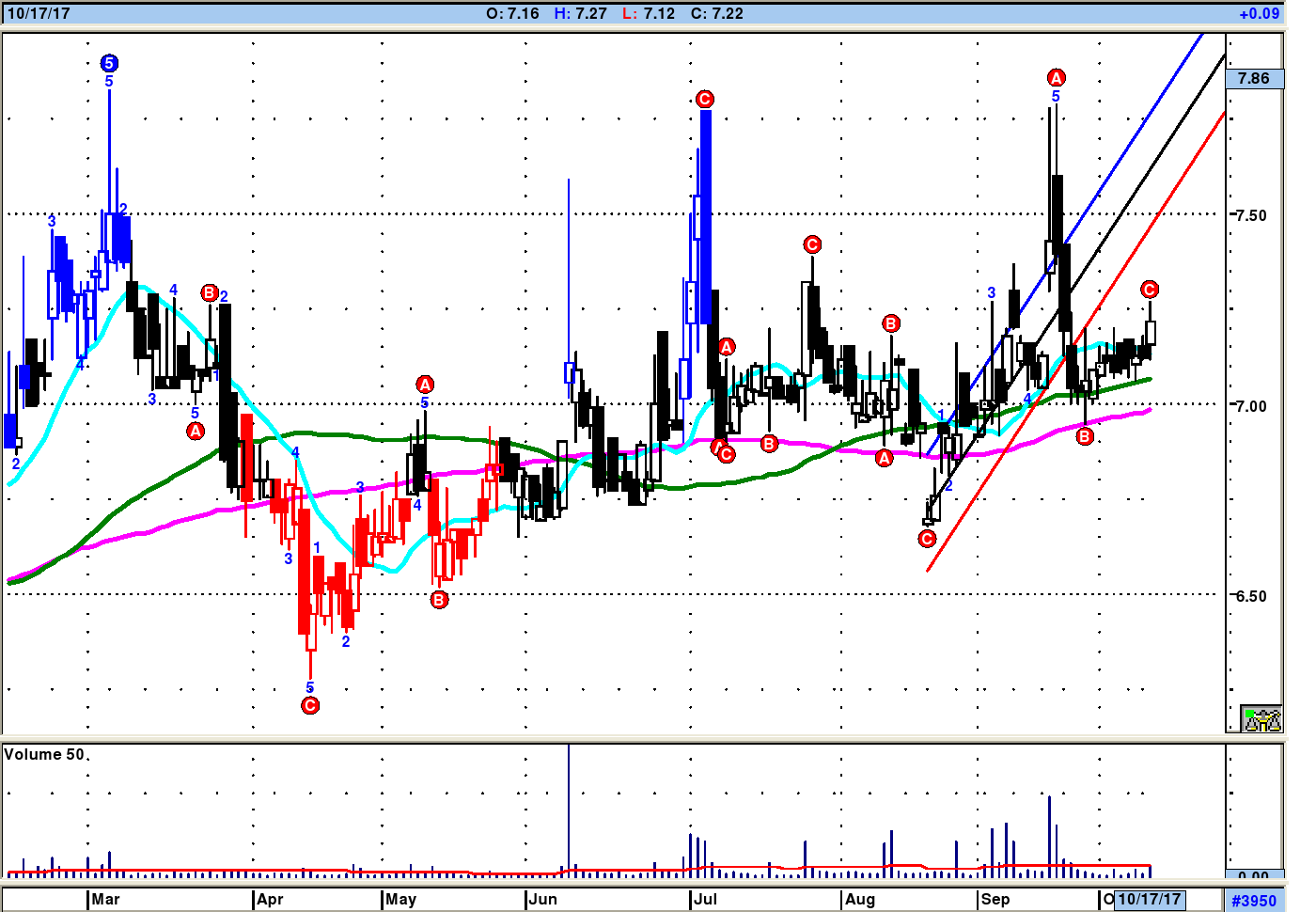This screenshot has height=912, width=1316.
Task: Click the 10/17/17 date tag on time axis
Action: click(1149, 900)
